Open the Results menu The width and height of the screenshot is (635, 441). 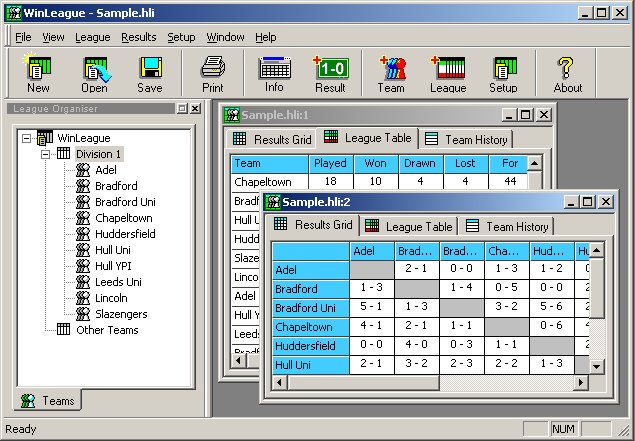point(138,37)
